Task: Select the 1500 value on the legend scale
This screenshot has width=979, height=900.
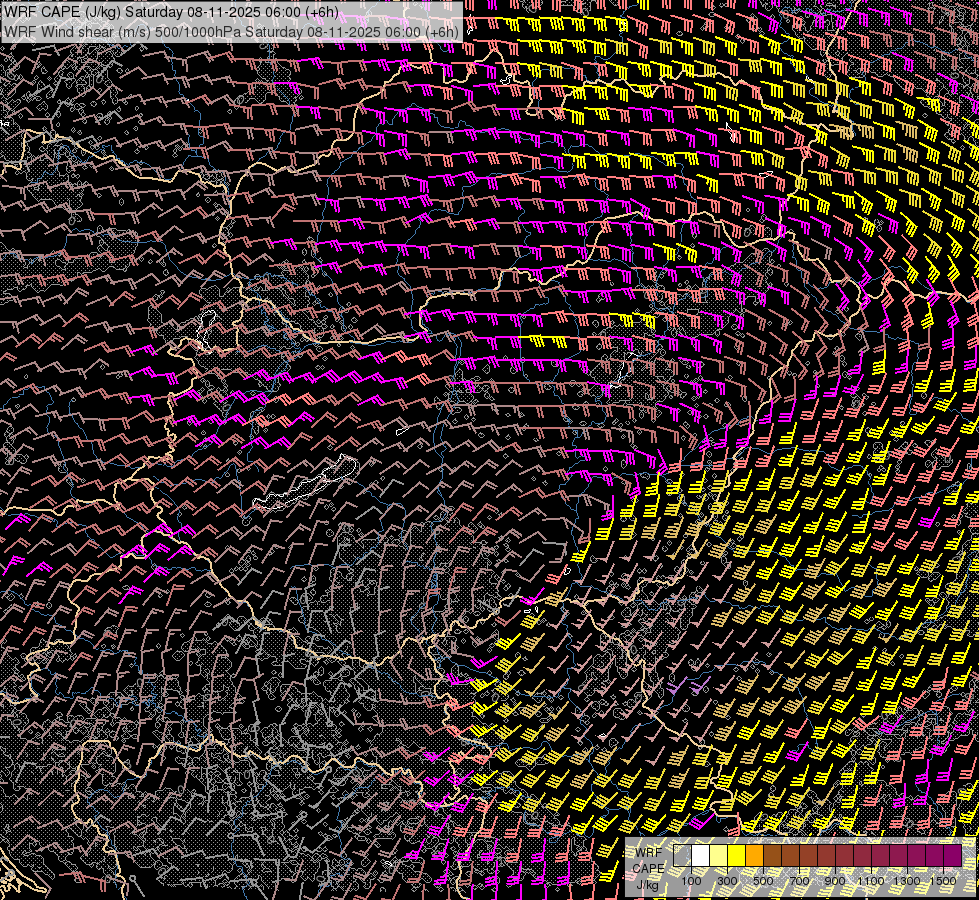Action: tap(943, 881)
